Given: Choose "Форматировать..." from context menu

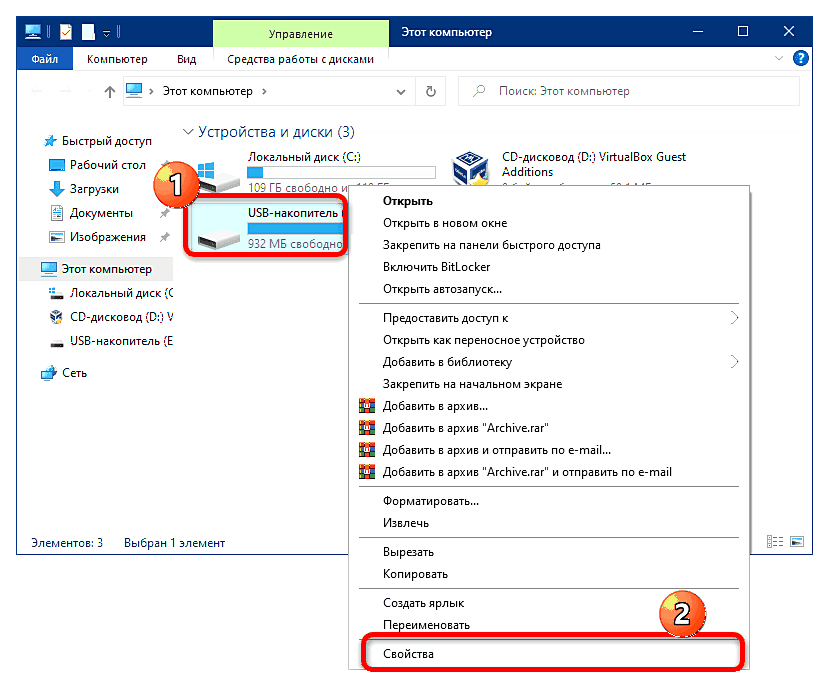Looking at the screenshot, I should pos(431,500).
